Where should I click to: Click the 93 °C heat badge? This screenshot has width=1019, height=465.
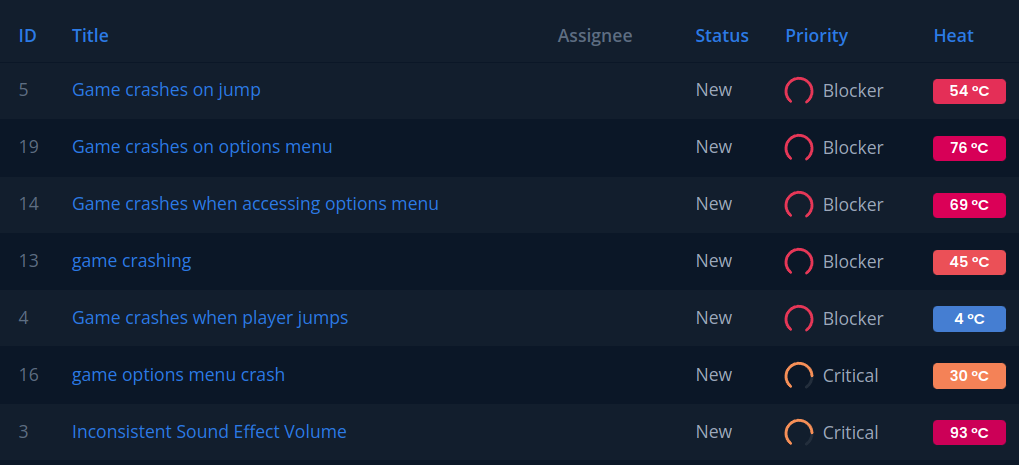click(x=968, y=433)
